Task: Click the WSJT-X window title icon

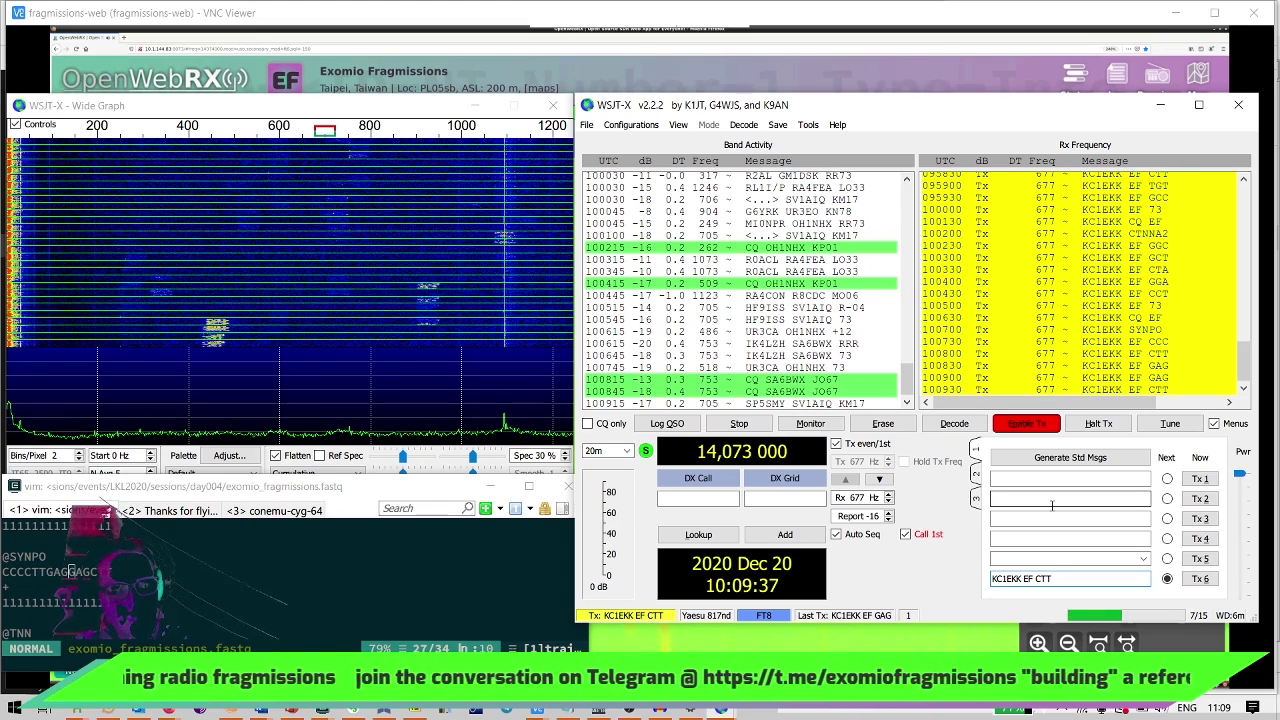Action: point(587,105)
